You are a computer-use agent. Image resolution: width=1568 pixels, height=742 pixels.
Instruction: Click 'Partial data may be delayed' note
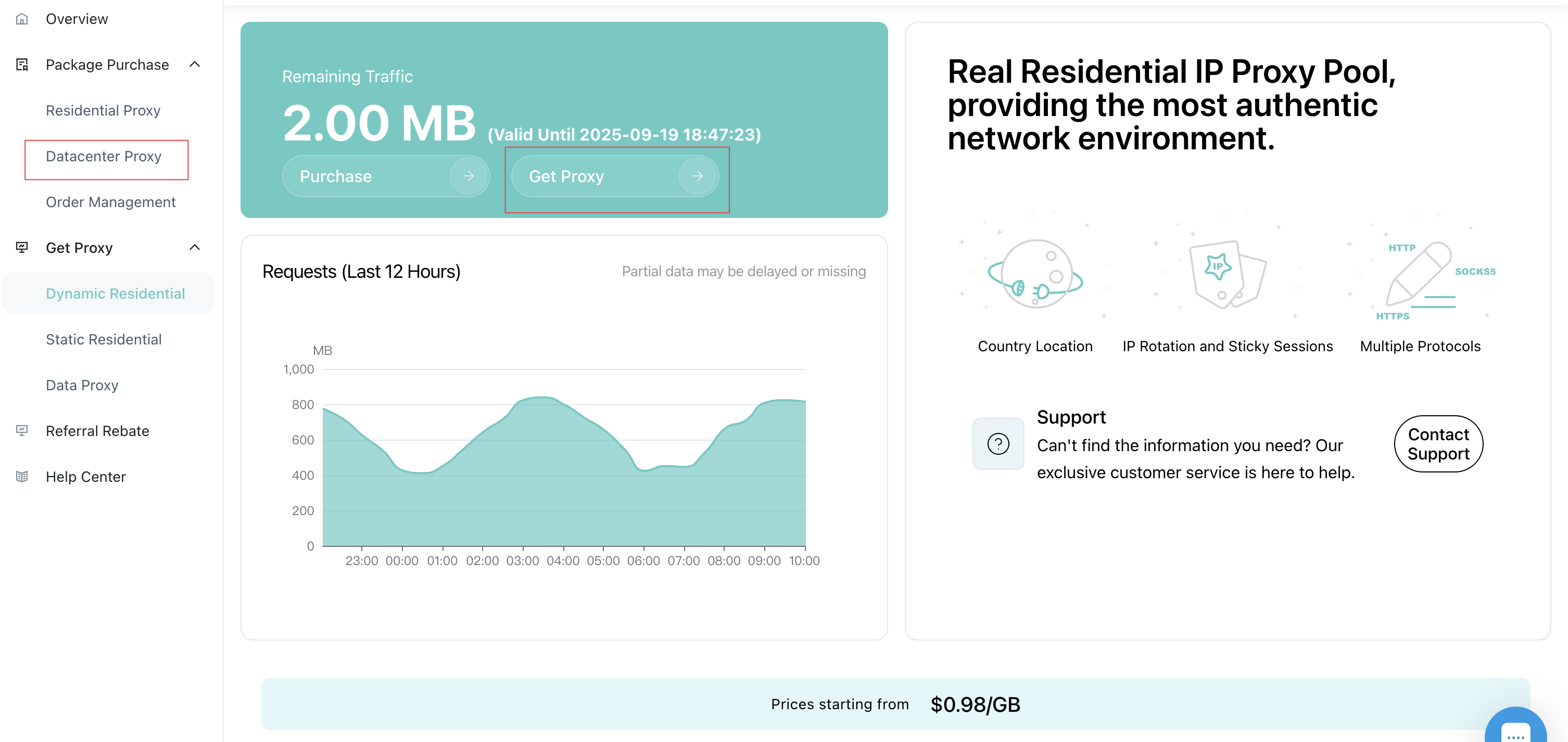coord(744,271)
